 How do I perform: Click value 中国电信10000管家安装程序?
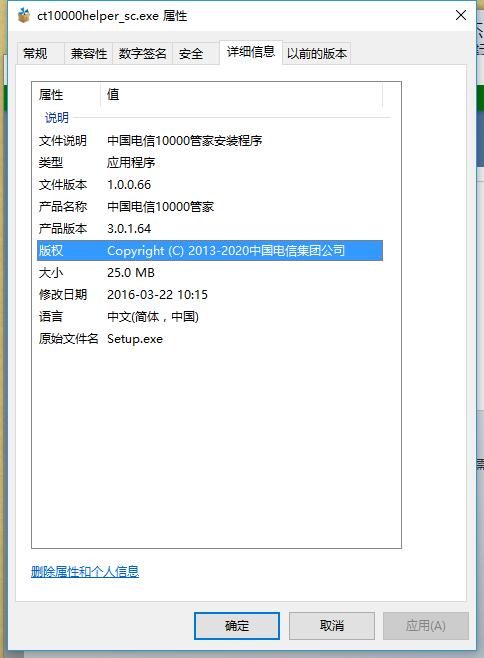pyautogui.click(x=185, y=141)
